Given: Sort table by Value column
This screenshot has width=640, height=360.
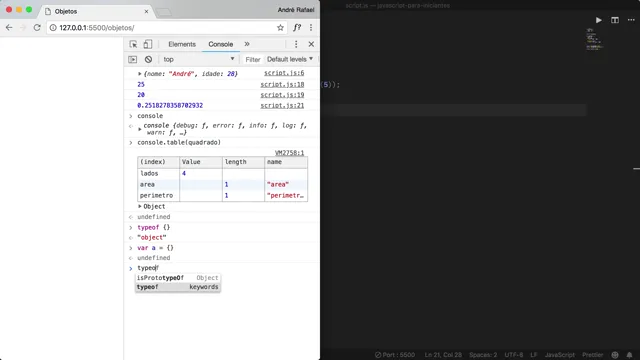Looking at the screenshot, I should [x=201, y=162].
